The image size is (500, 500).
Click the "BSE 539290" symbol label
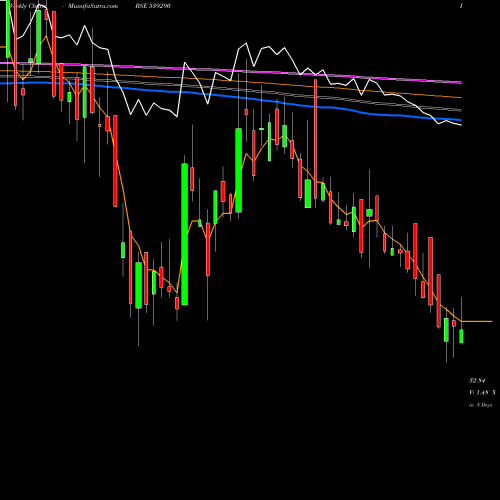pos(153,6)
